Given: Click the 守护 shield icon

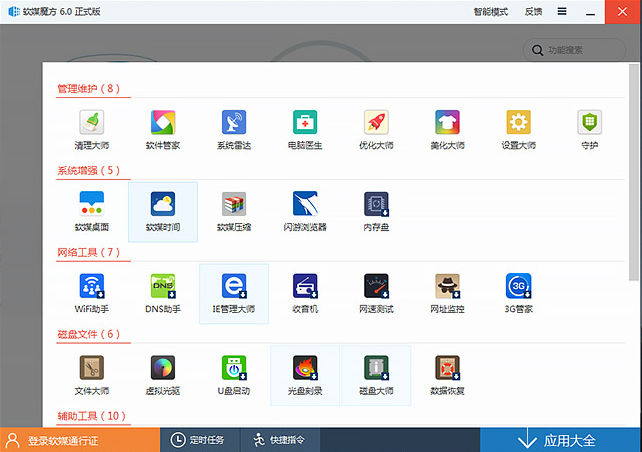Looking at the screenshot, I should 590,122.
